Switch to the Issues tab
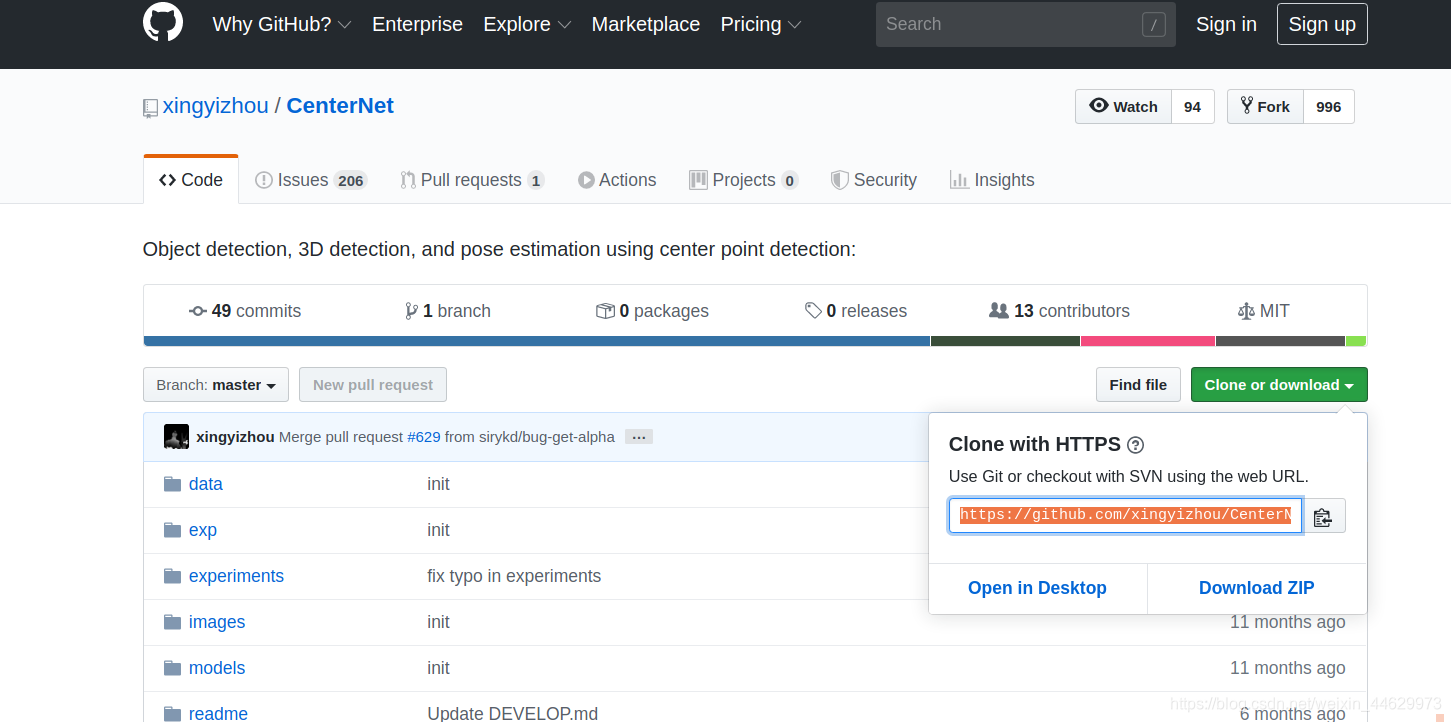1451x722 pixels. [x=310, y=180]
